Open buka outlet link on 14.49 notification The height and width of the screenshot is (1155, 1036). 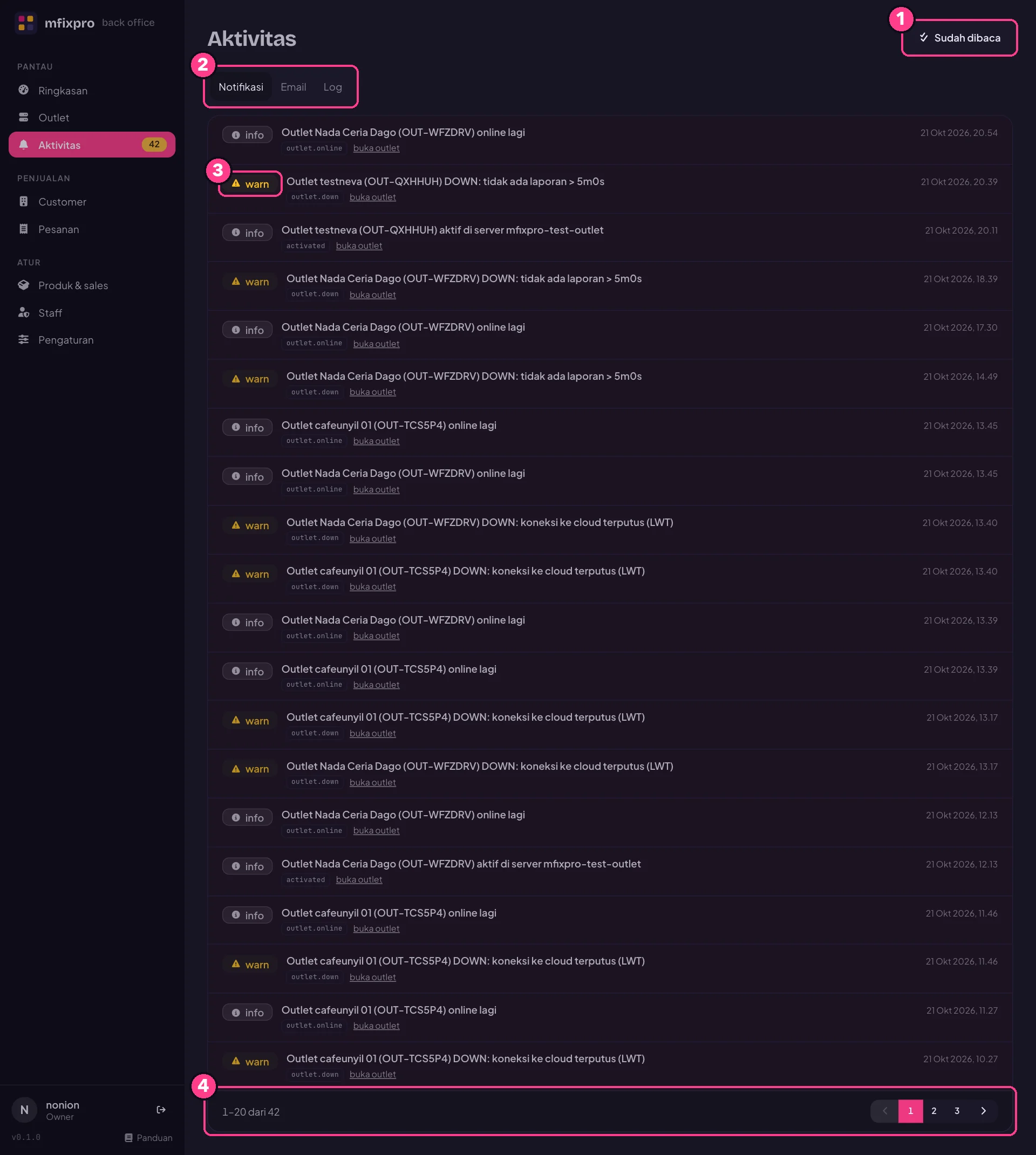372,392
